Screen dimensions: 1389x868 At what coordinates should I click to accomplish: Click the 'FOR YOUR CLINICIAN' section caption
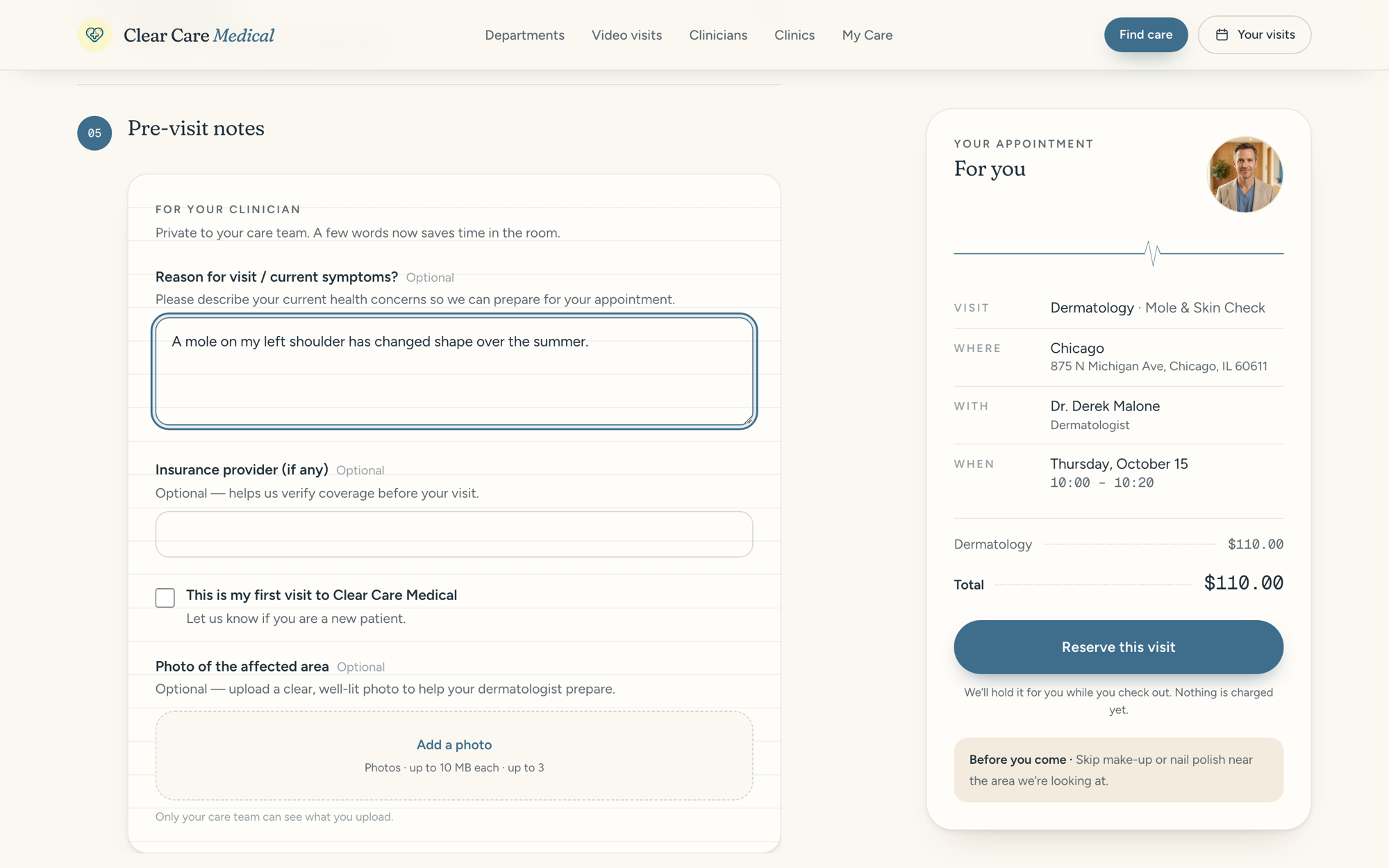tap(228, 210)
